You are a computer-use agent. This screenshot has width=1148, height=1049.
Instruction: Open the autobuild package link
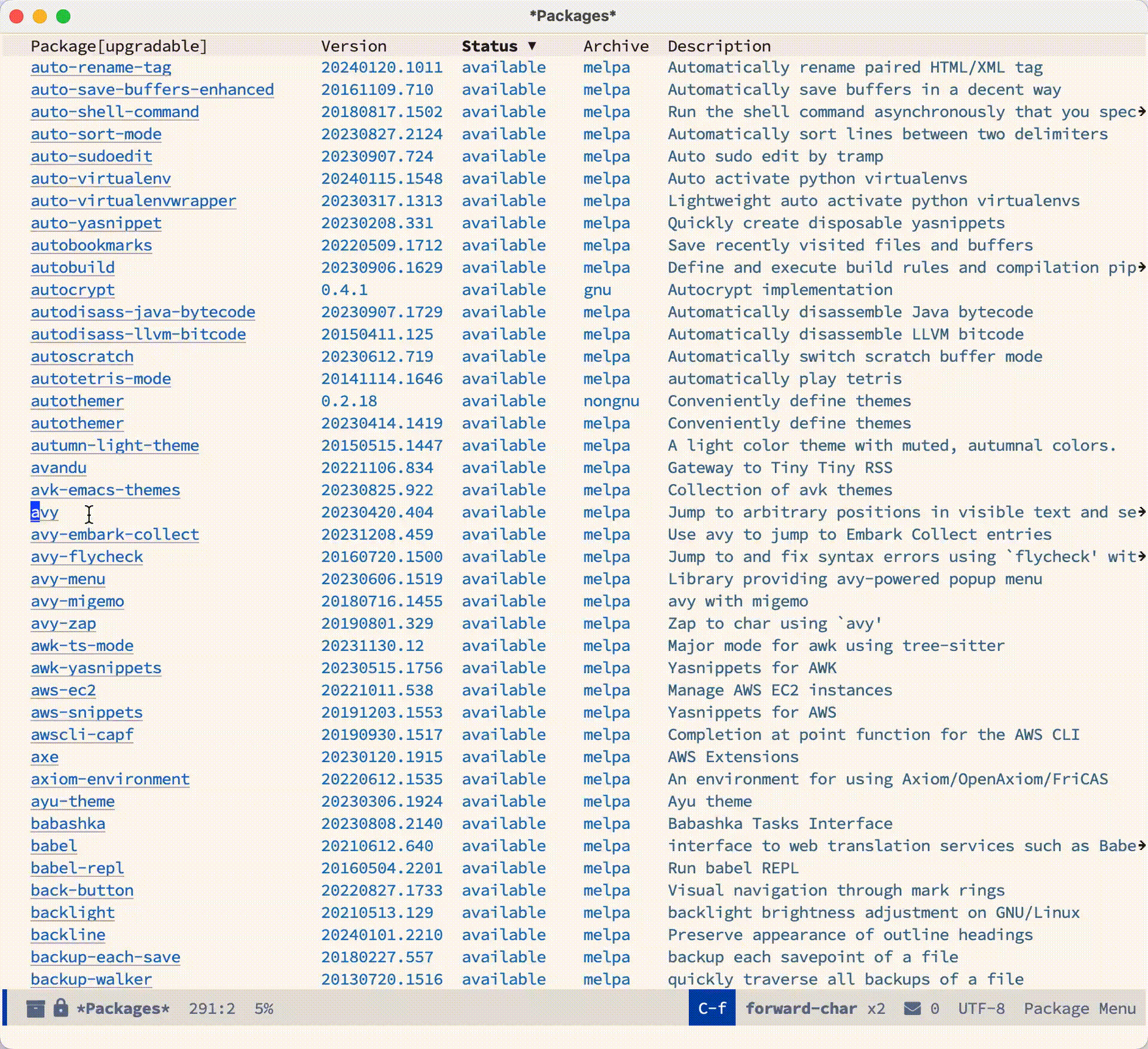(73, 267)
